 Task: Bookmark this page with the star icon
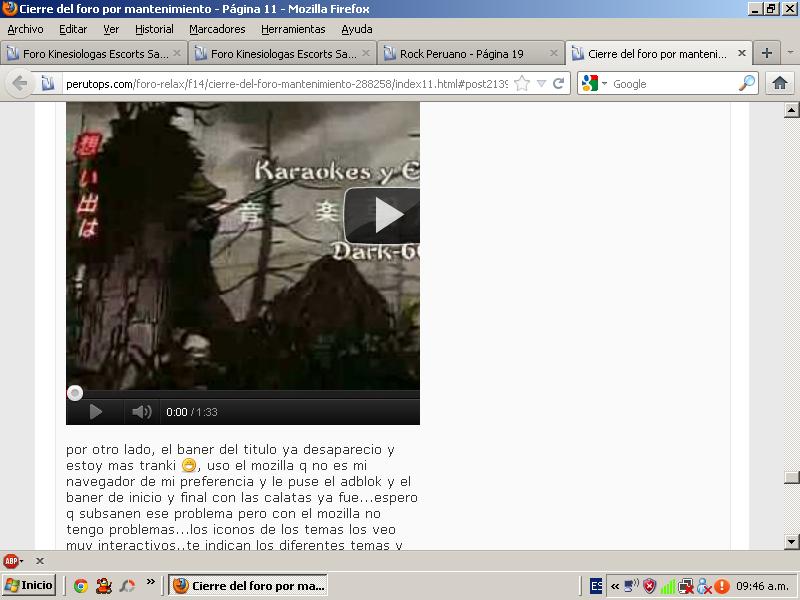pos(522,83)
